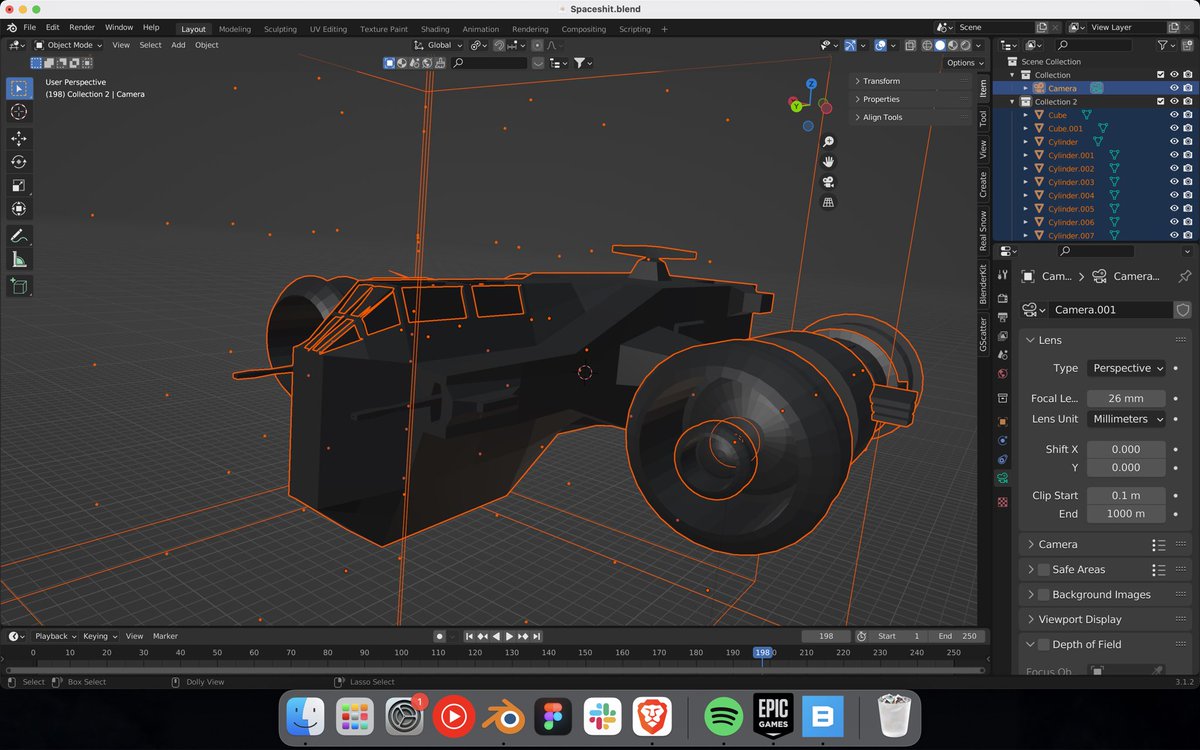Select the Add Cube tool
Viewport: 1200px width, 750px height.
(x=19, y=286)
